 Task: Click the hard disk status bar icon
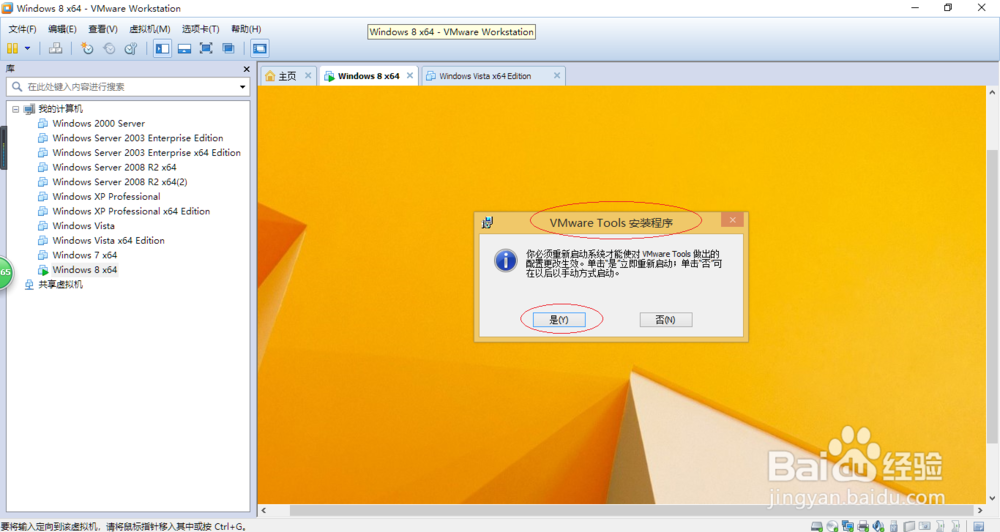click(x=816, y=526)
